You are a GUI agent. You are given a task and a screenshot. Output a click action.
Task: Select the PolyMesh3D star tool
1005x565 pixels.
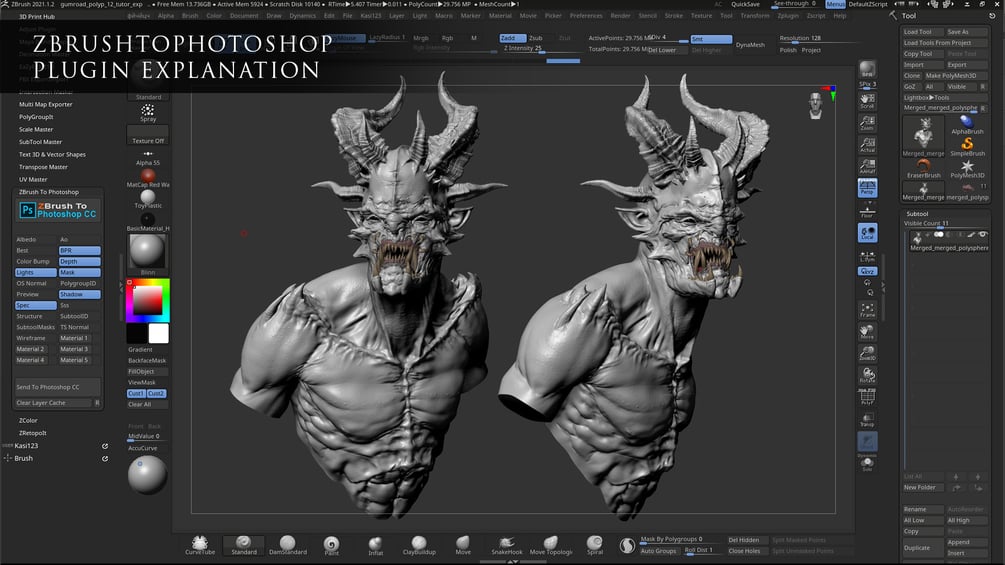tap(967, 169)
